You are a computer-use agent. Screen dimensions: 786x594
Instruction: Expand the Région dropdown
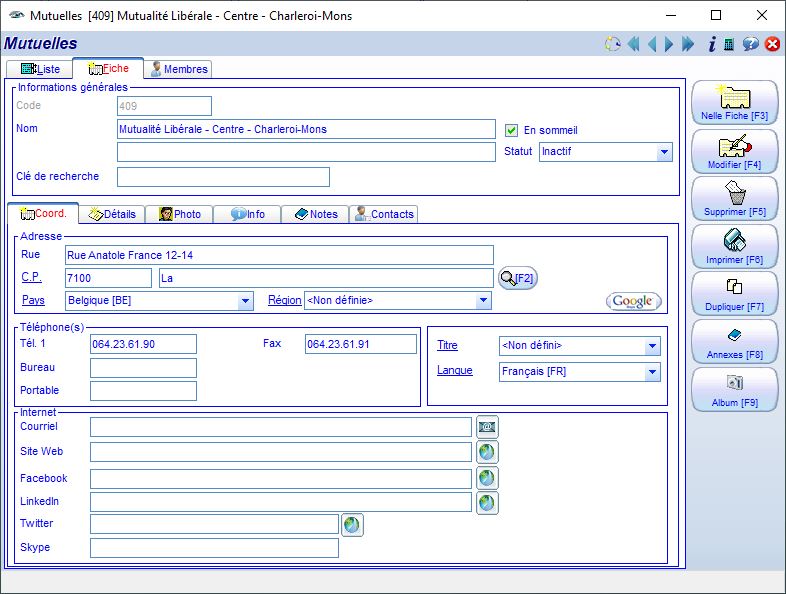(x=483, y=301)
